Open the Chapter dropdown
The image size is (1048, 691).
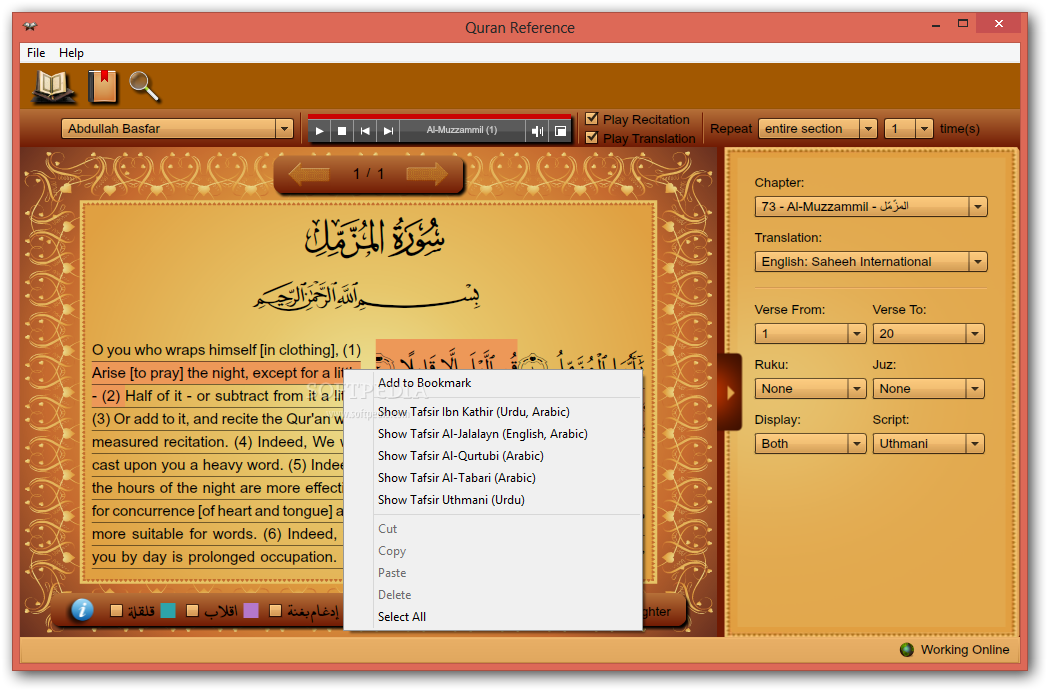(871, 206)
